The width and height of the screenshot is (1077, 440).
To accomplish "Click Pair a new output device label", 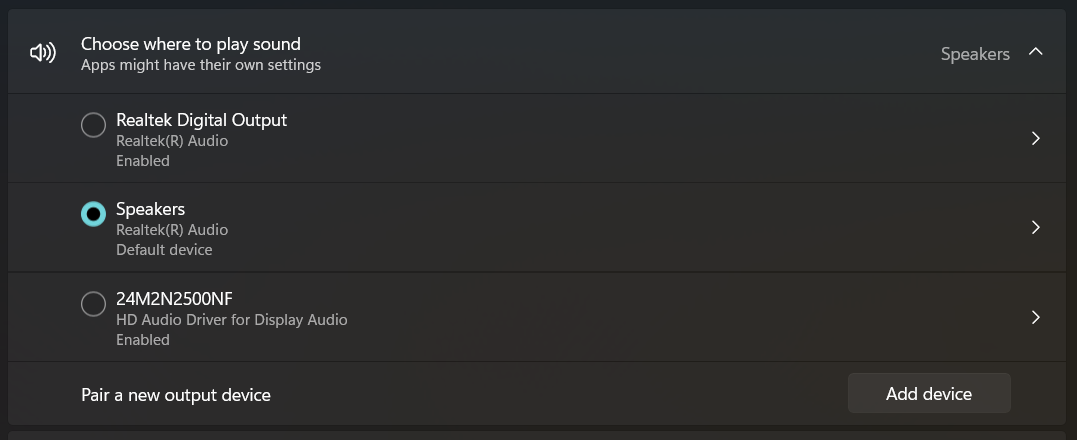I will [176, 395].
